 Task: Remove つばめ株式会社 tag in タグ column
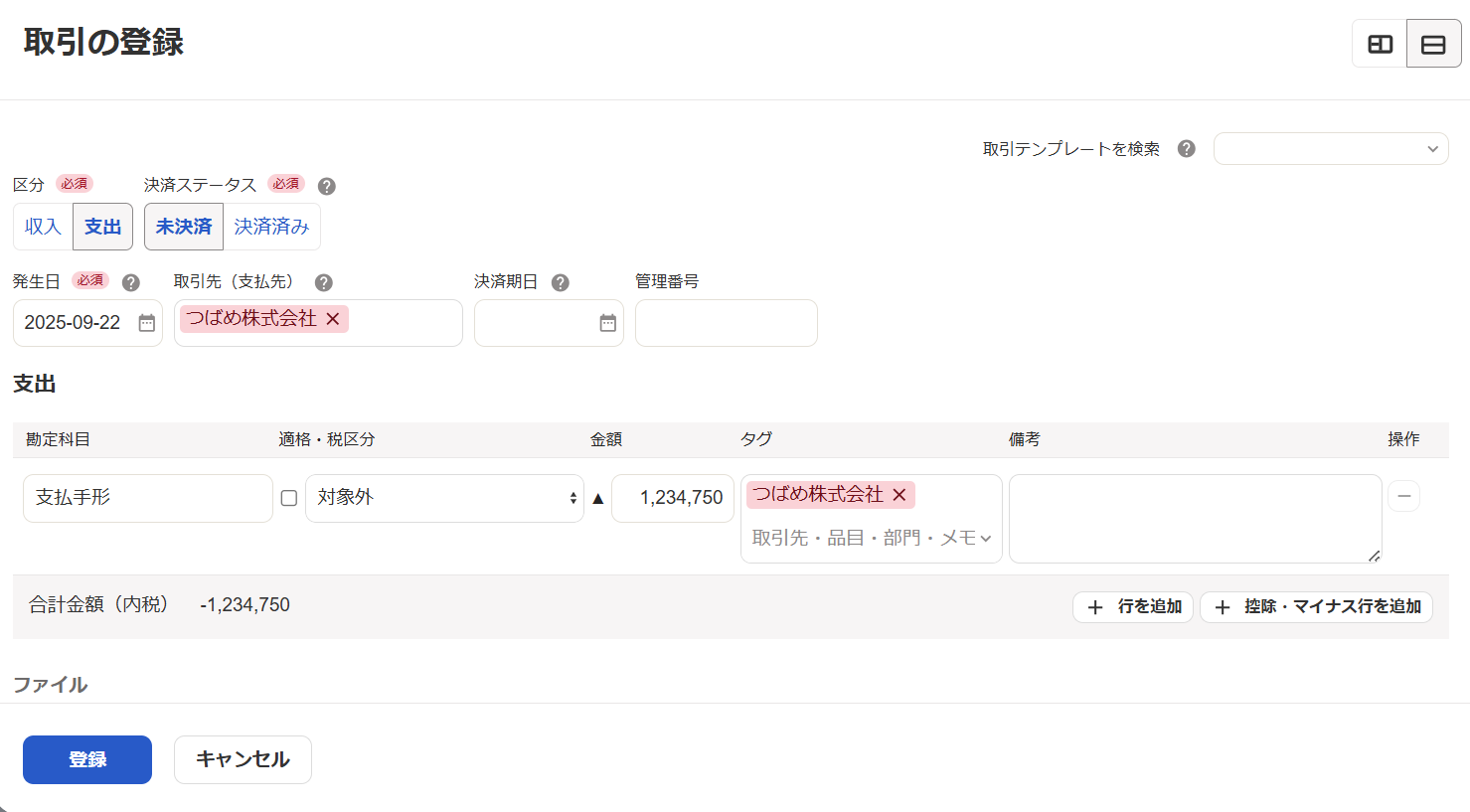tap(899, 495)
